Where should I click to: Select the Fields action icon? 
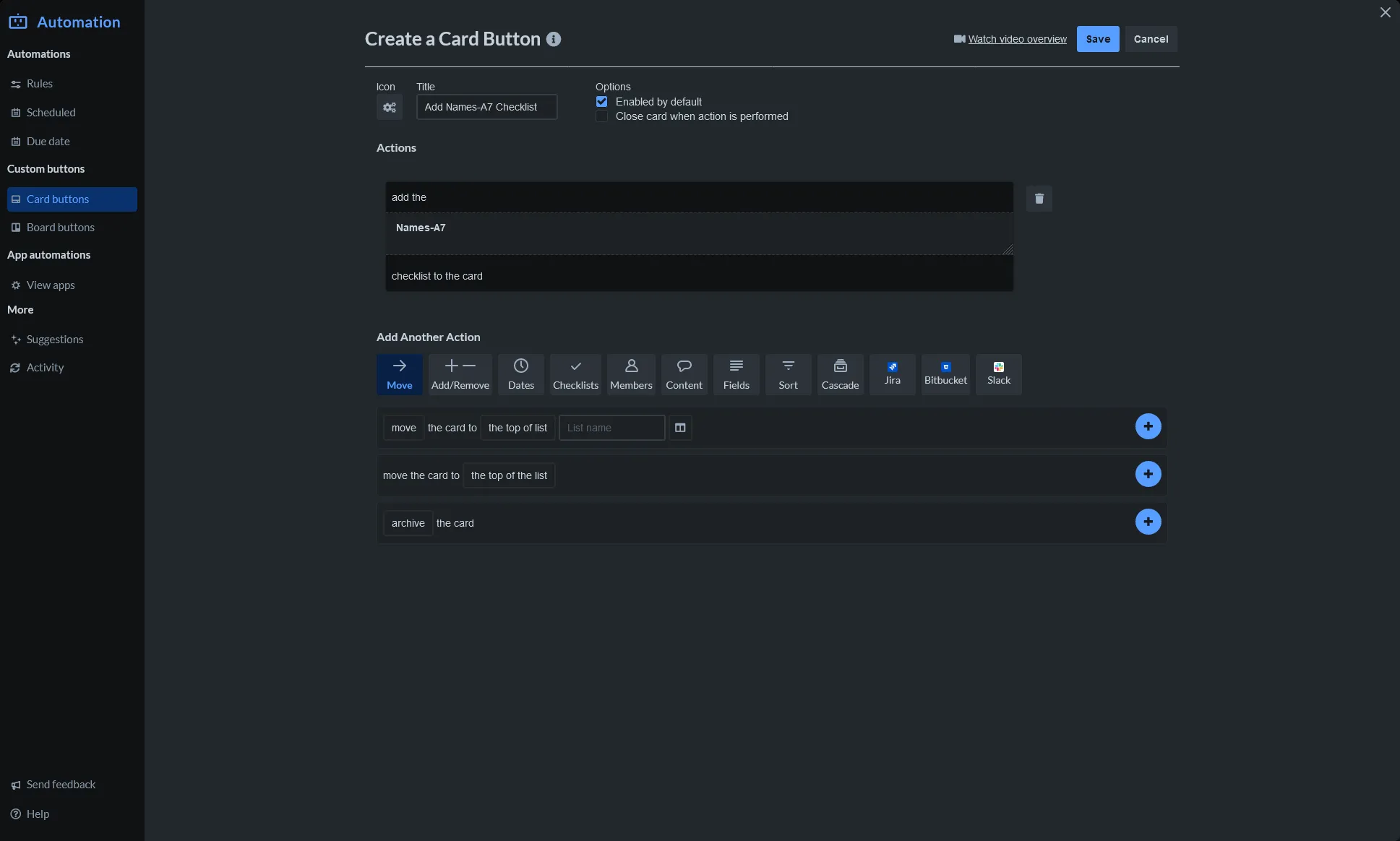[736, 374]
